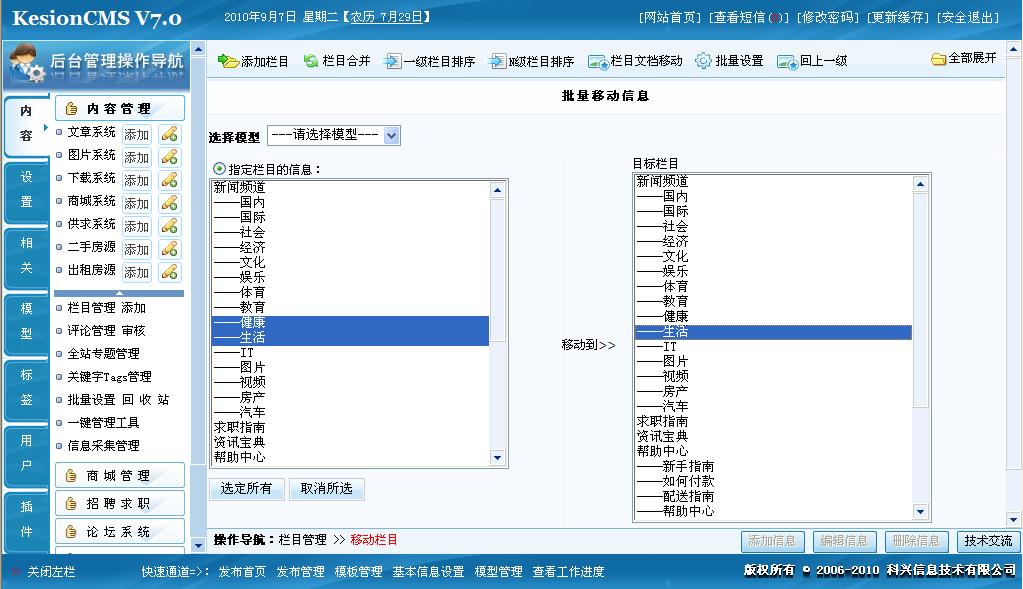Toggle the 关闭左栏 sidebar control
The width and height of the screenshot is (1023, 589).
(44, 572)
